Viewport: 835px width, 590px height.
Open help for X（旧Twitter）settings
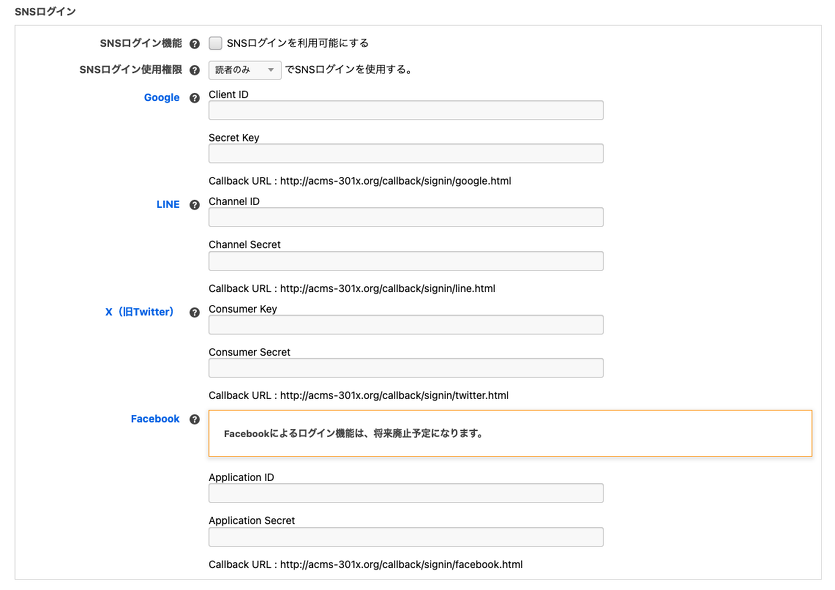pos(194,312)
